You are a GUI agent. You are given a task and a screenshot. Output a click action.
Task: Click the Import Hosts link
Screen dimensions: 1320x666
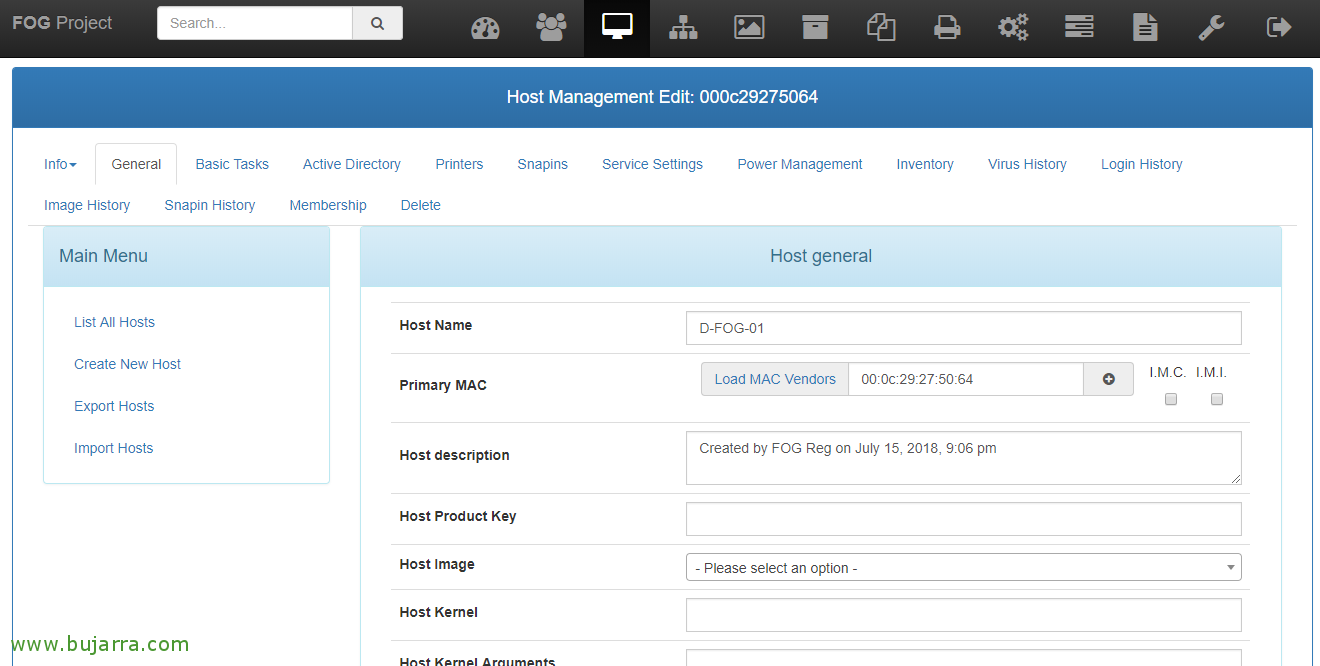[x=113, y=448]
